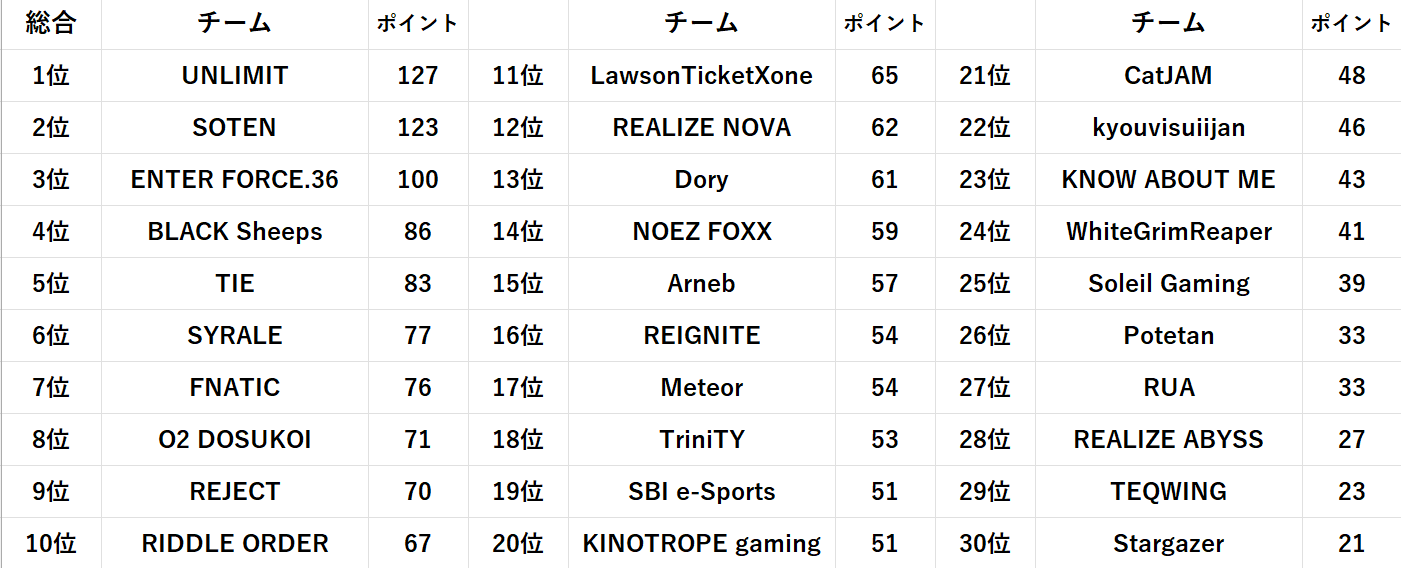Select the SOTEN team cell
The height and width of the screenshot is (568, 1401).
tap(235, 128)
